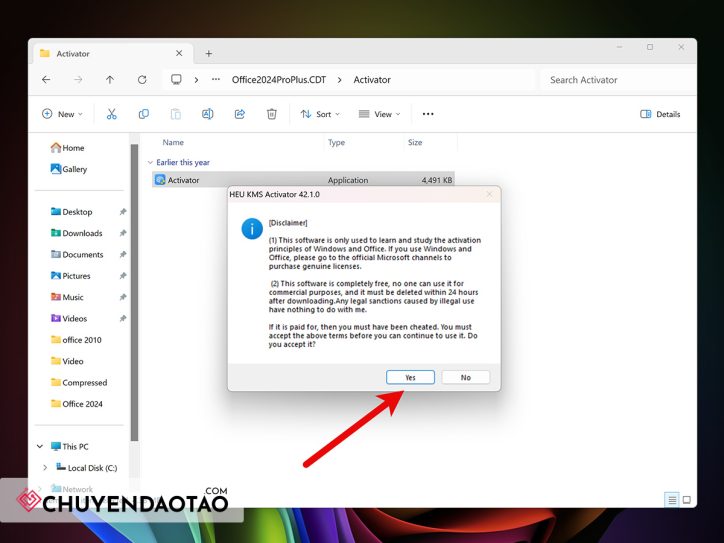The image size is (724, 543).
Task: Unpin Downloads from Quick access
Action: tap(123, 233)
